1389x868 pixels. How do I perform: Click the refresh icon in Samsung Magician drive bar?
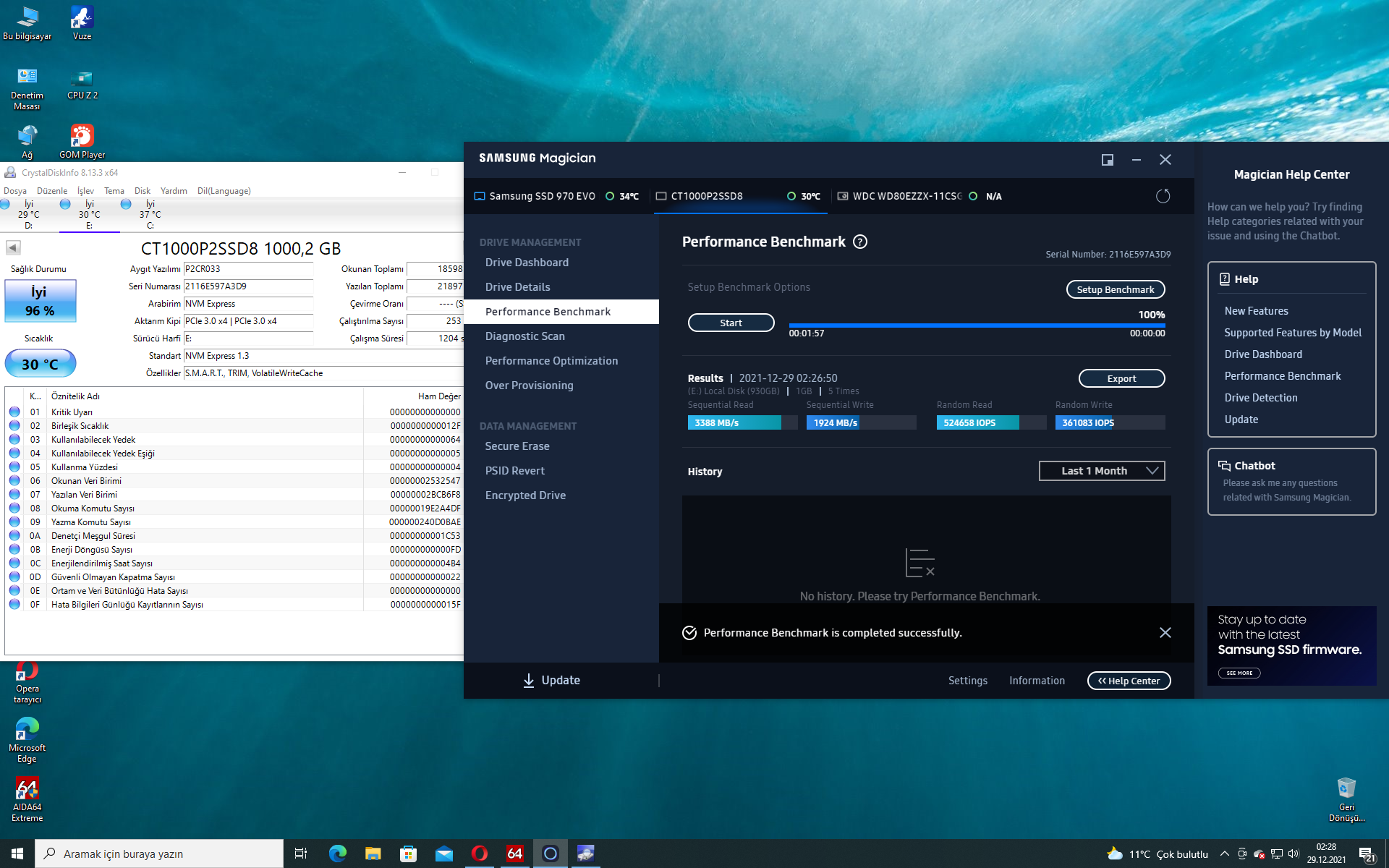[x=1163, y=196]
